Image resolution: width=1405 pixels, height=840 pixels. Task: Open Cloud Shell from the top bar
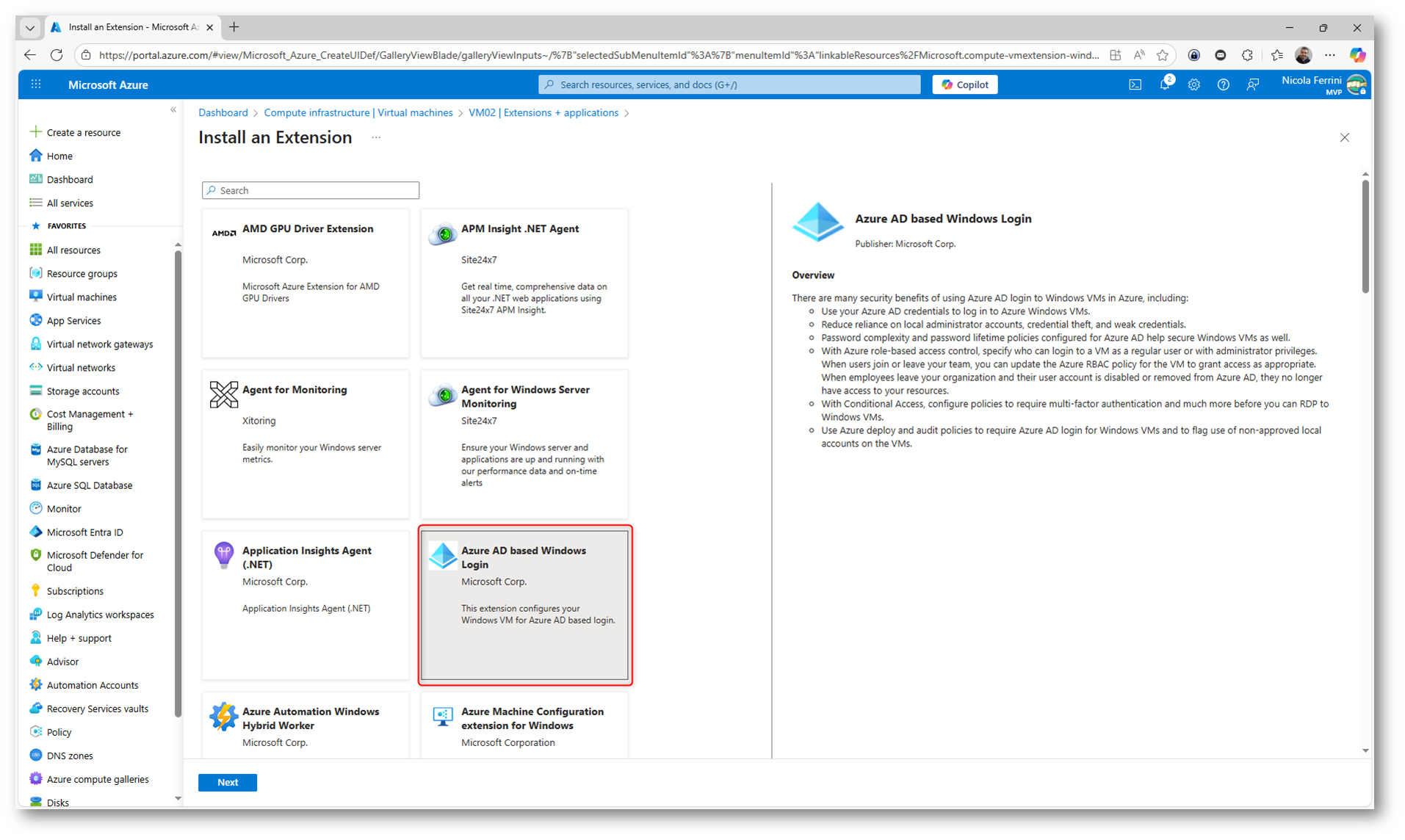1135,84
